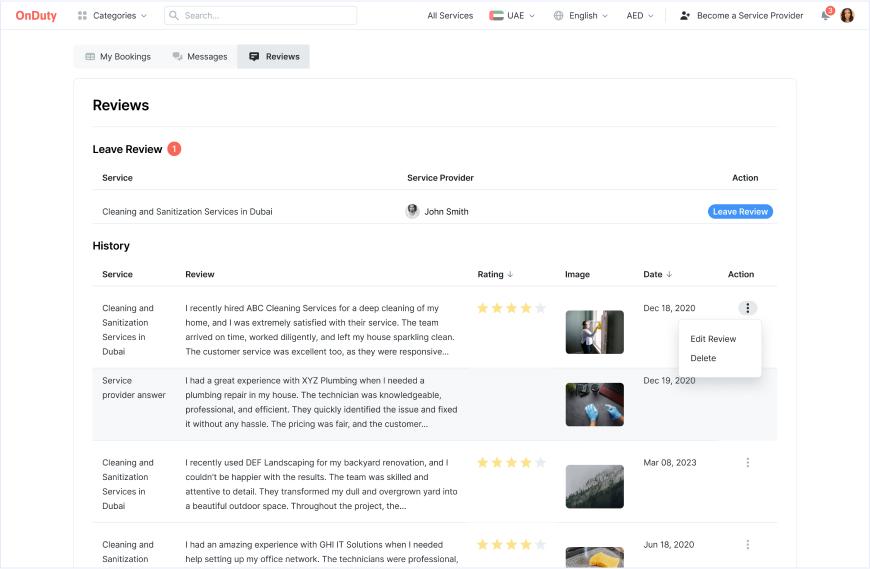Click the Reviews tab icon

[254, 57]
